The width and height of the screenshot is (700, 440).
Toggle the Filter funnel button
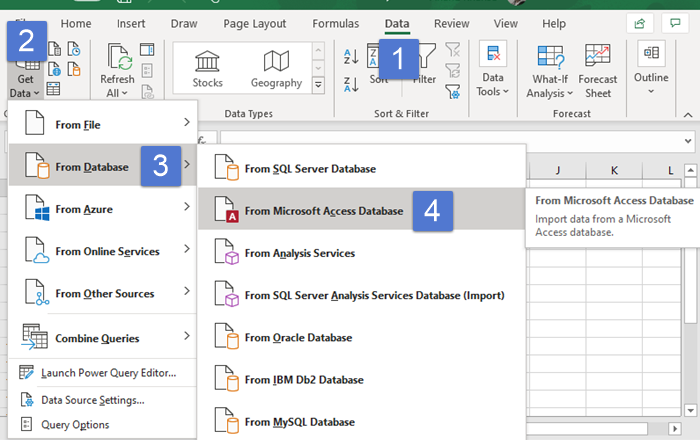click(425, 63)
